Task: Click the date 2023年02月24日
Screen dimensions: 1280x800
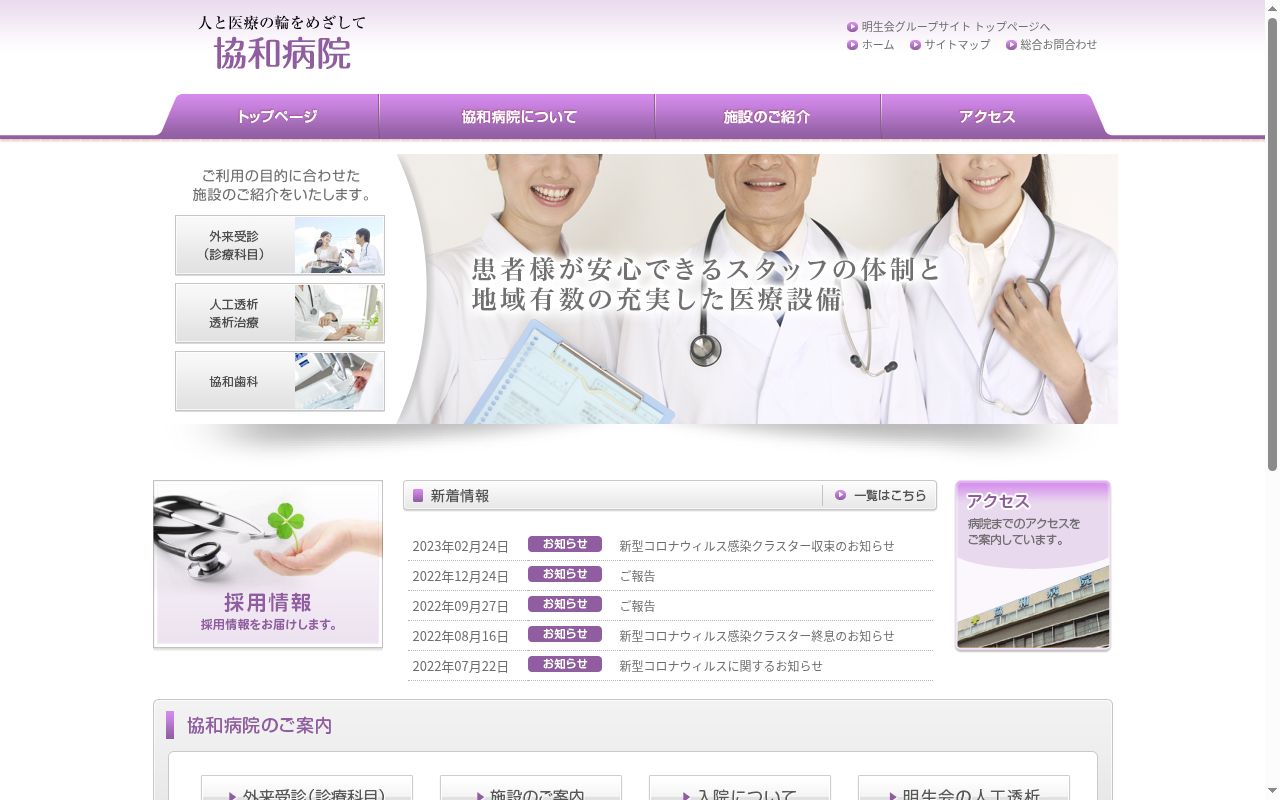Action: point(460,546)
